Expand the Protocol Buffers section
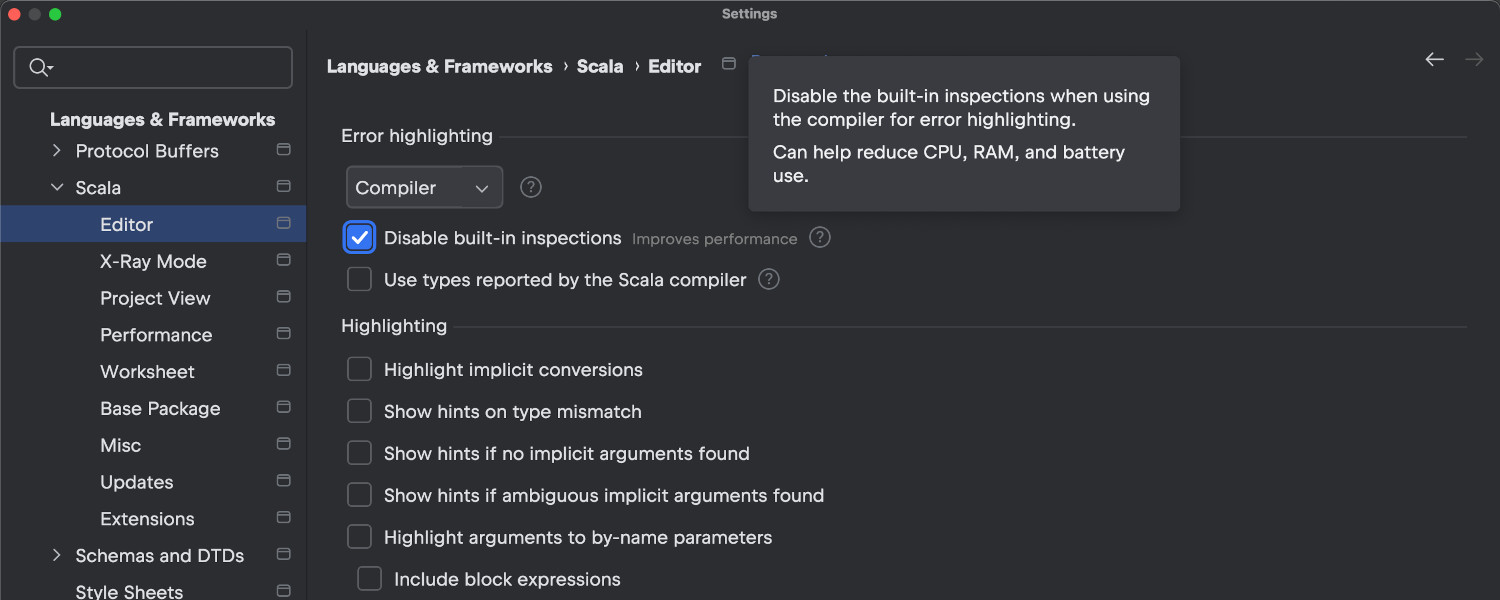This screenshot has width=1500, height=600. [x=57, y=151]
